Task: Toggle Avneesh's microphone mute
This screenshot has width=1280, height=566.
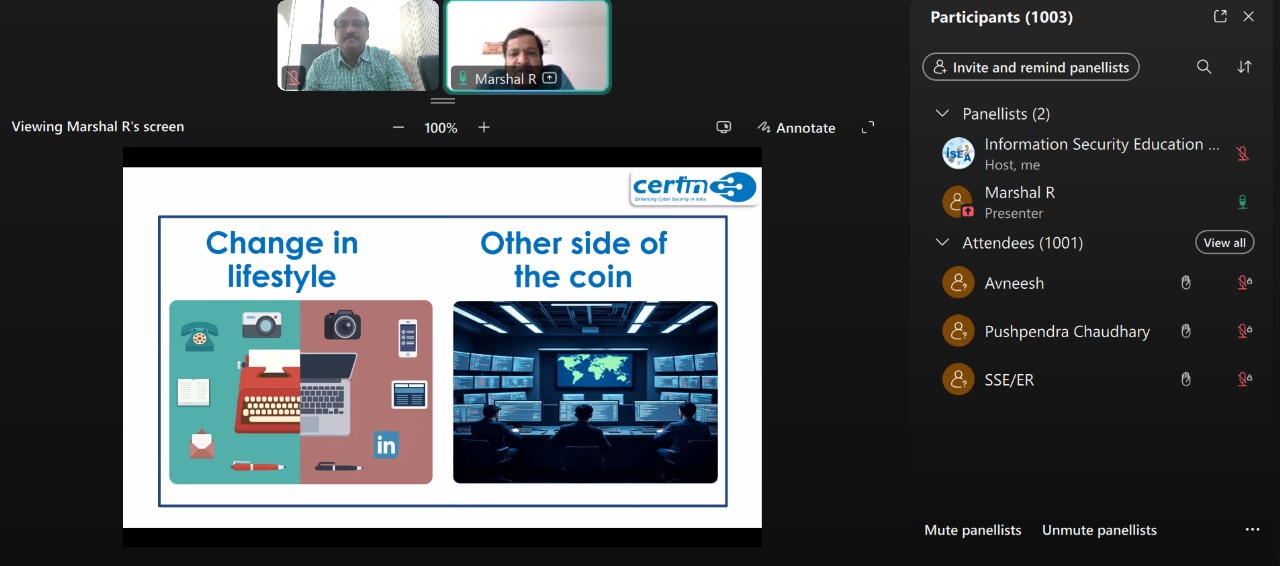Action: [x=1244, y=283]
